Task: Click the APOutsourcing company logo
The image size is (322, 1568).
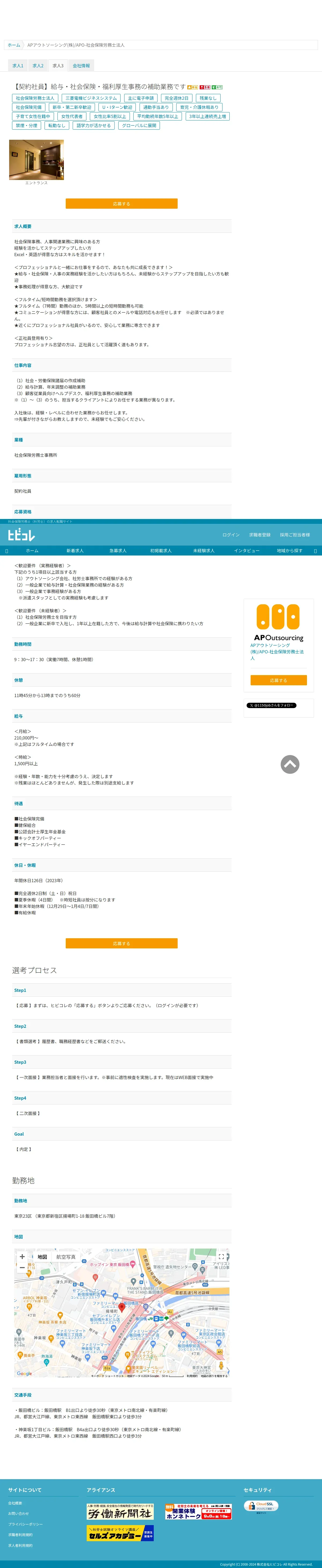Action: 278,623
